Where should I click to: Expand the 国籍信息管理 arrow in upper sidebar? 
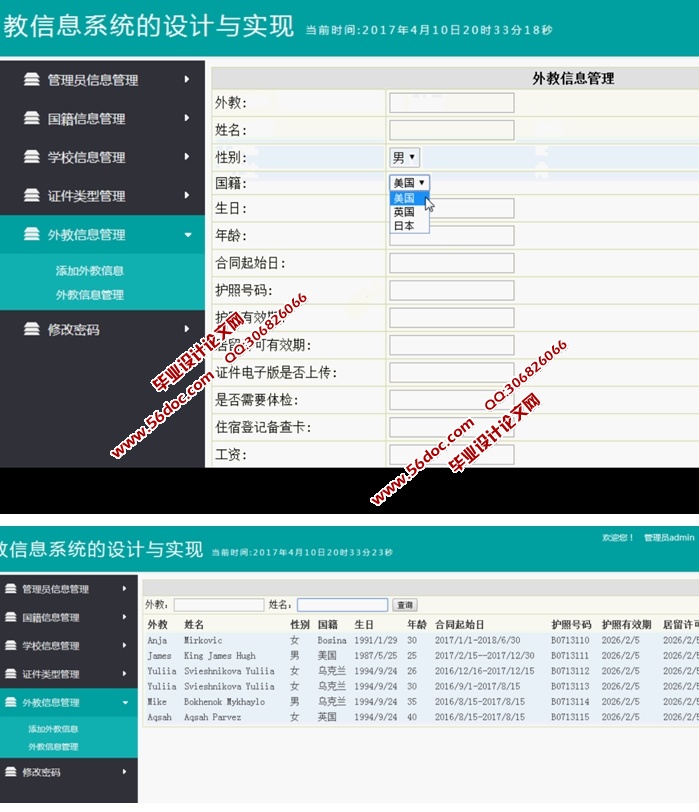pyautogui.click(x=187, y=118)
